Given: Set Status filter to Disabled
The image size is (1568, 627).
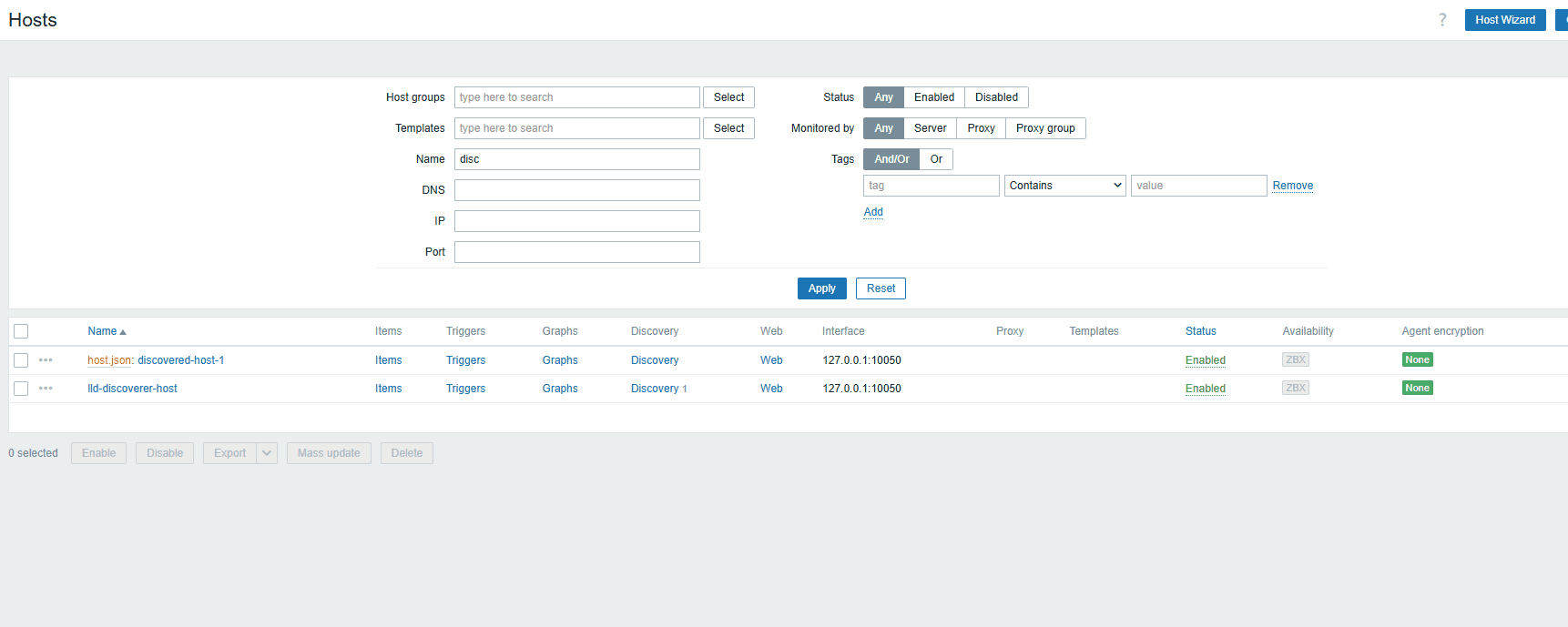Looking at the screenshot, I should pyautogui.click(x=996, y=97).
